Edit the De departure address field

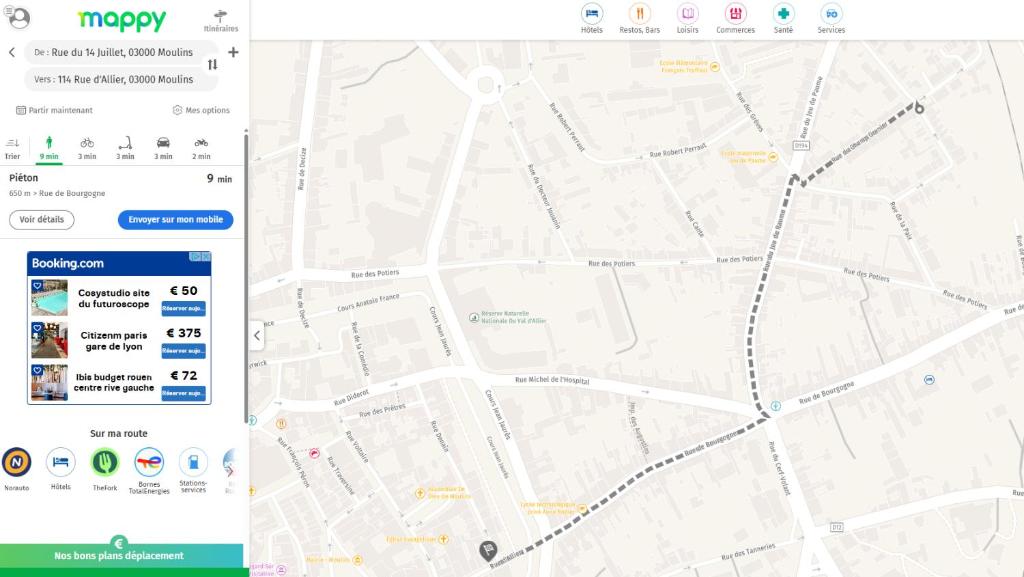pos(121,52)
